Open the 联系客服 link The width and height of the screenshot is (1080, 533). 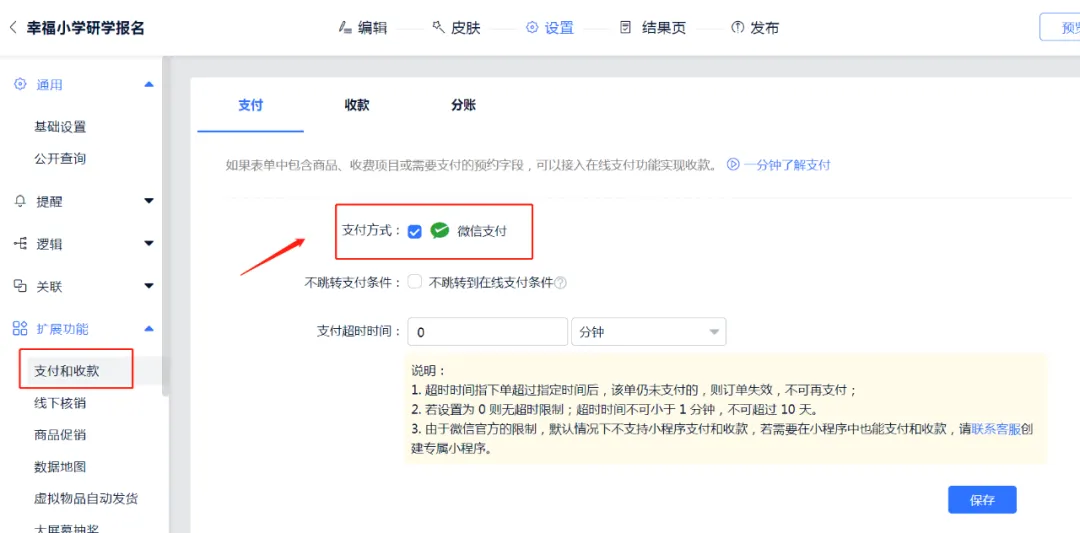pos(996,429)
